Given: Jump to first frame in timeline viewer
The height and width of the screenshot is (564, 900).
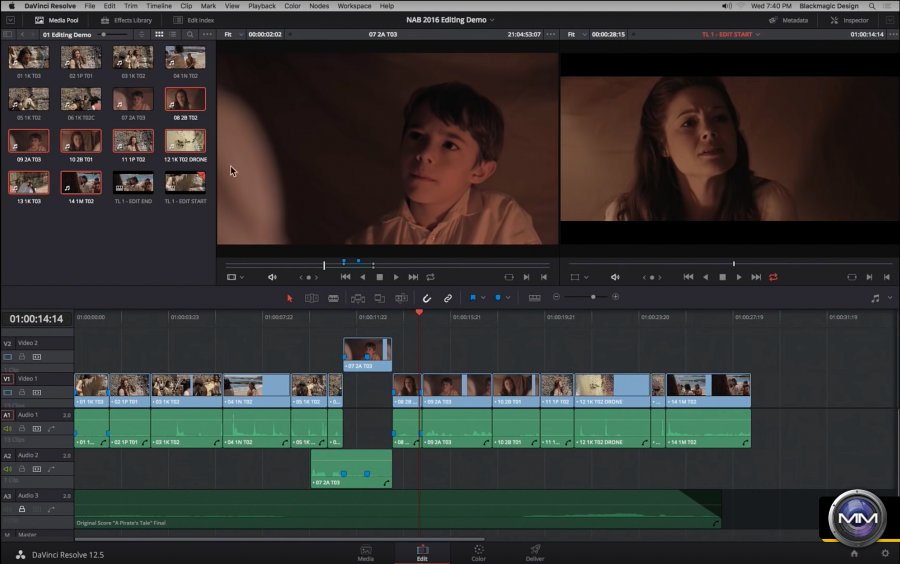Looking at the screenshot, I should click(688, 277).
